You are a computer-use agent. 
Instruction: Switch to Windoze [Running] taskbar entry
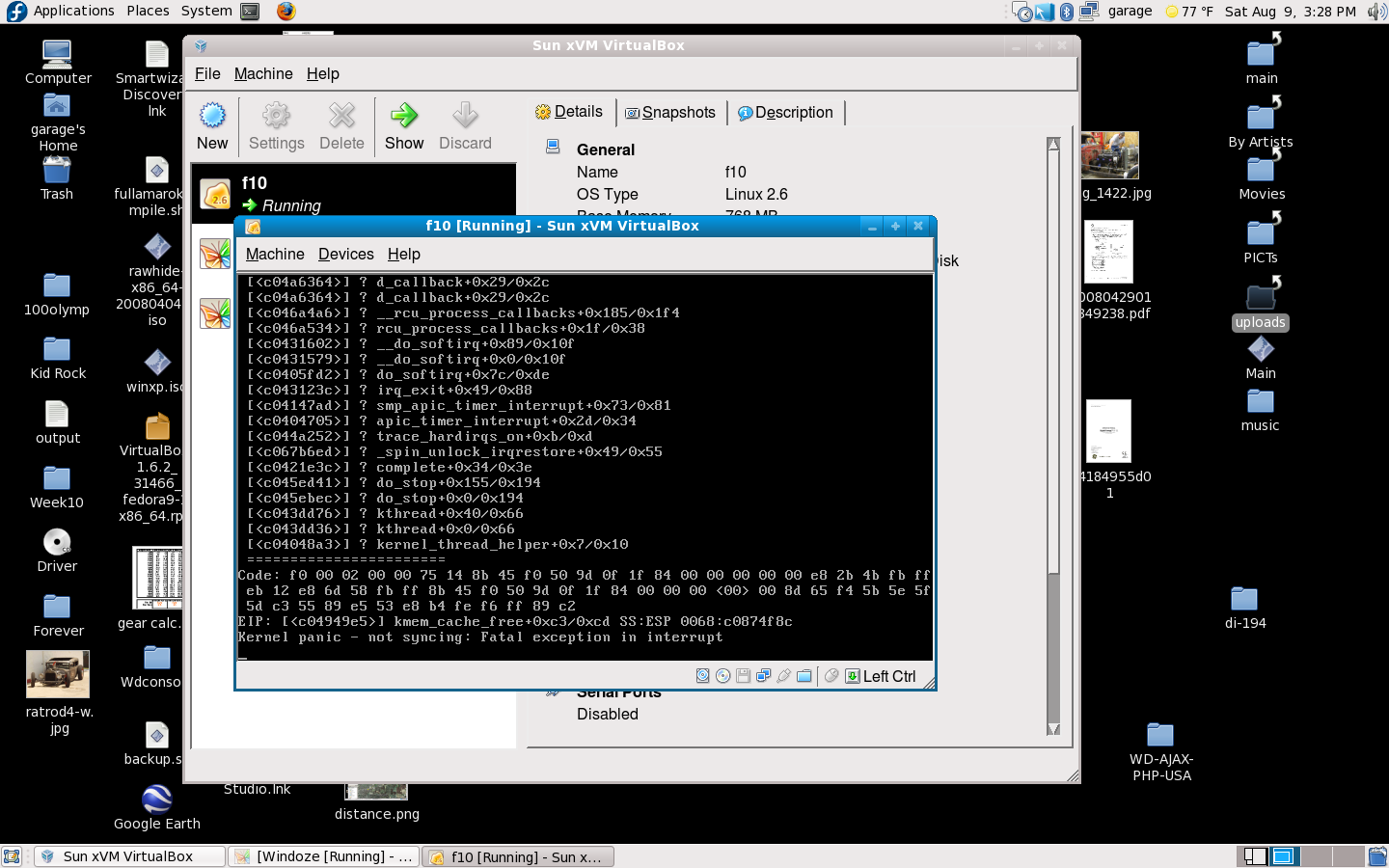[323, 856]
